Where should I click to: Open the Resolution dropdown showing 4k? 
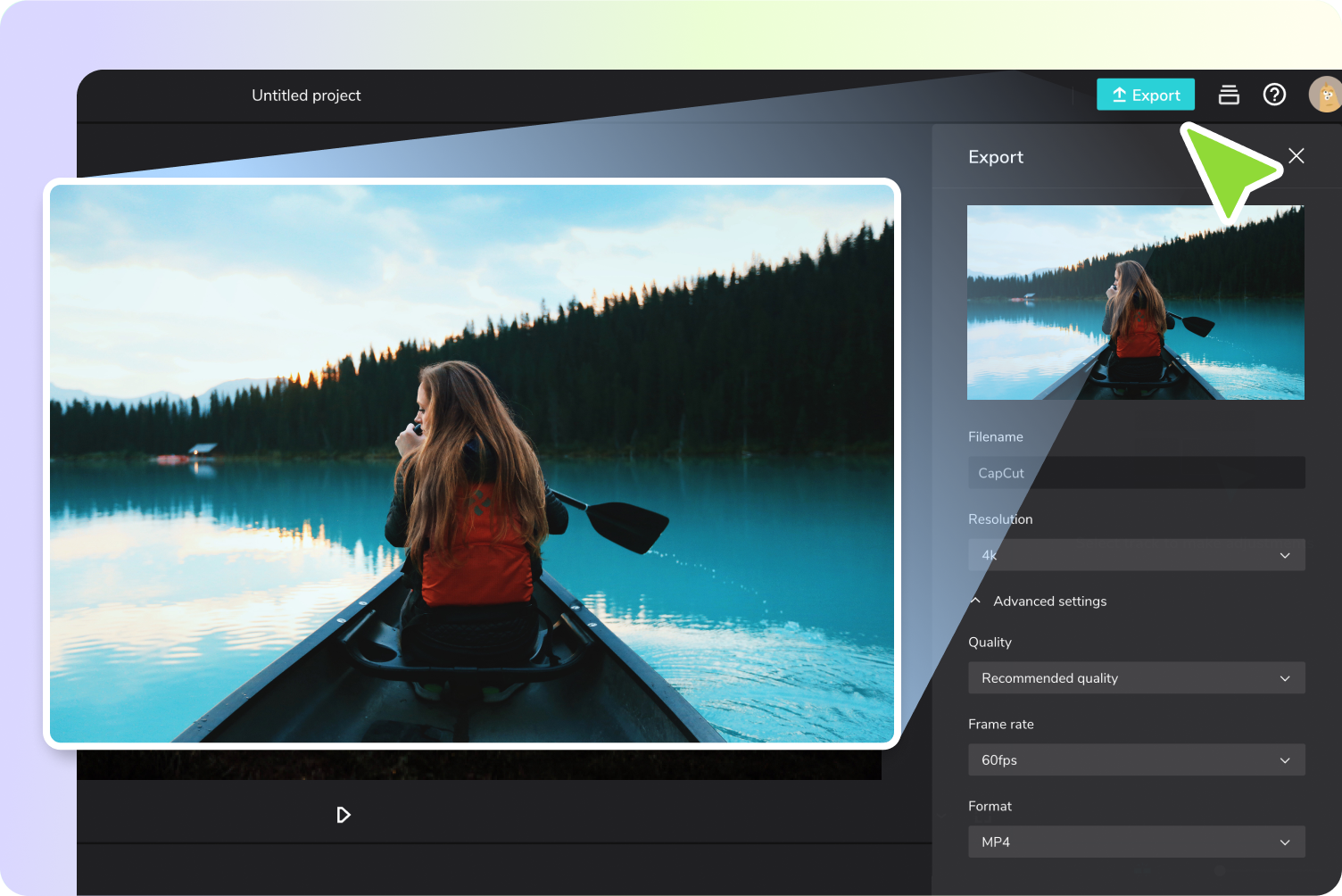1137,555
